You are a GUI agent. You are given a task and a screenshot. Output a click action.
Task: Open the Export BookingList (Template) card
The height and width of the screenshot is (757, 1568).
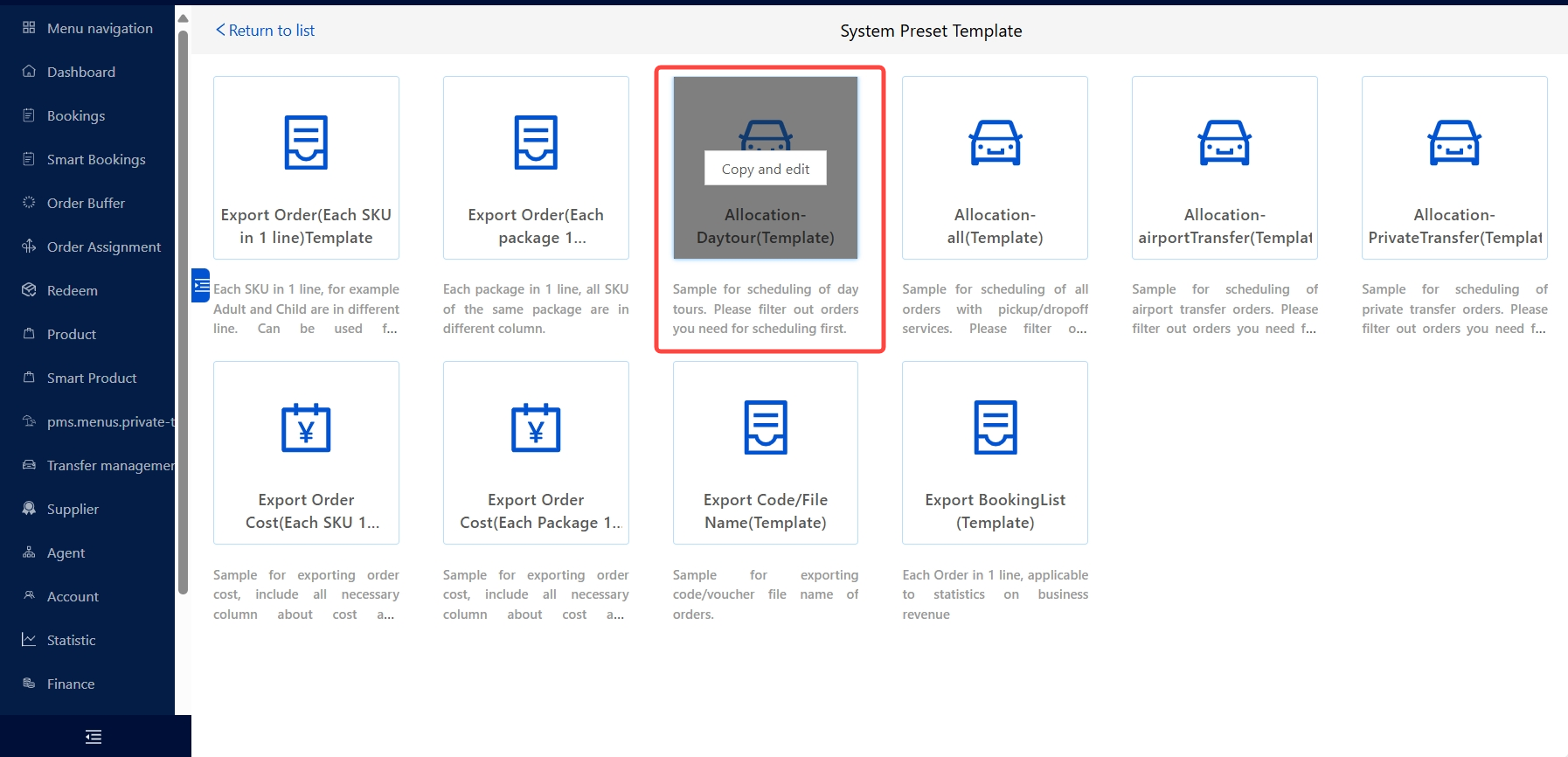click(995, 453)
